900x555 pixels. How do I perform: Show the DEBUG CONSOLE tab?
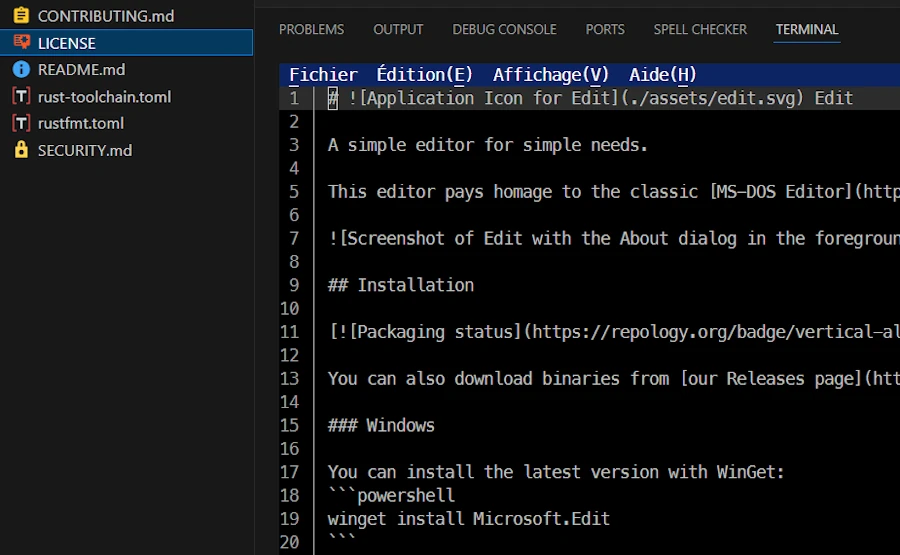[504, 30]
